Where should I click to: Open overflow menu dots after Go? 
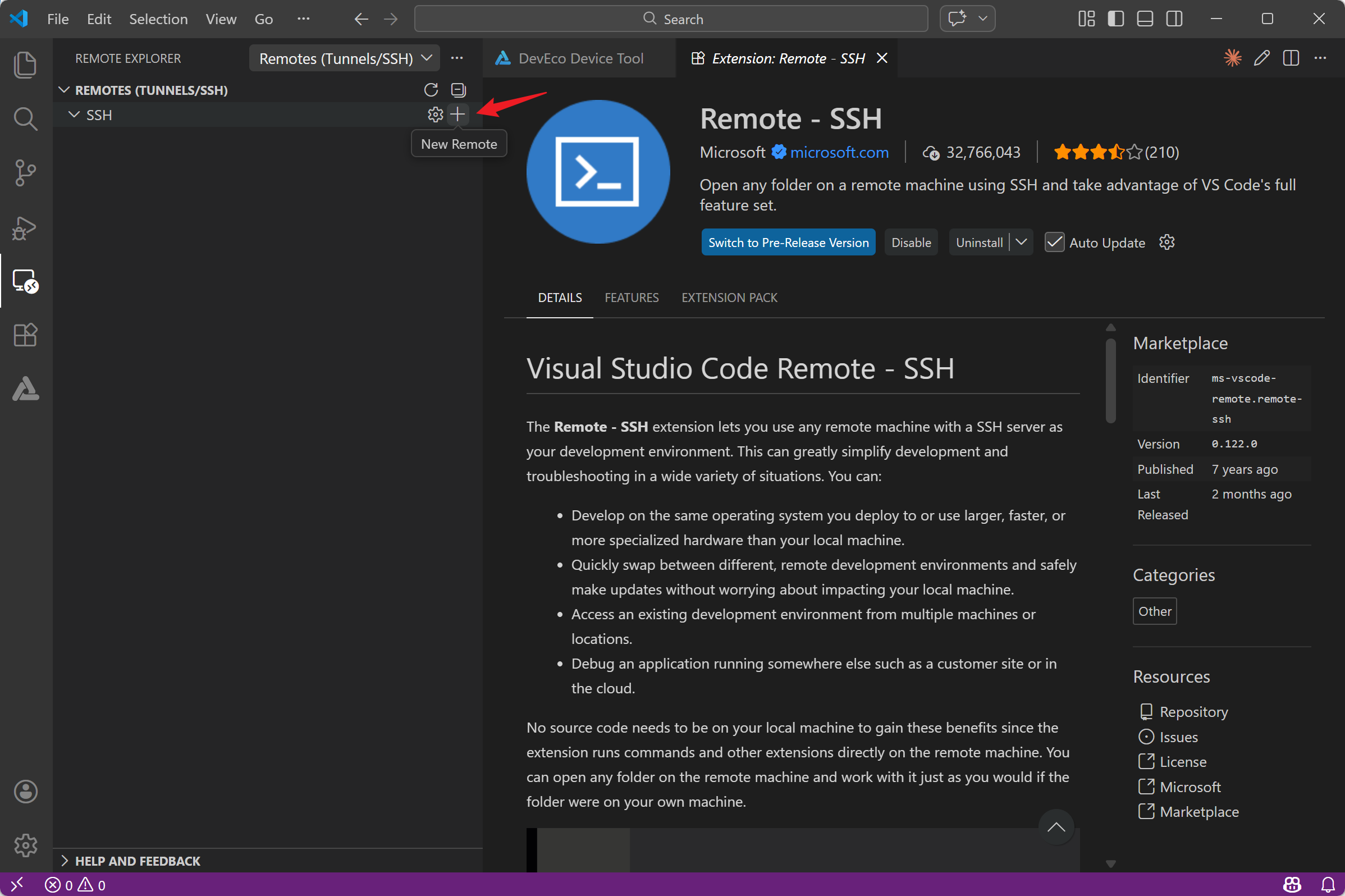click(303, 19)
